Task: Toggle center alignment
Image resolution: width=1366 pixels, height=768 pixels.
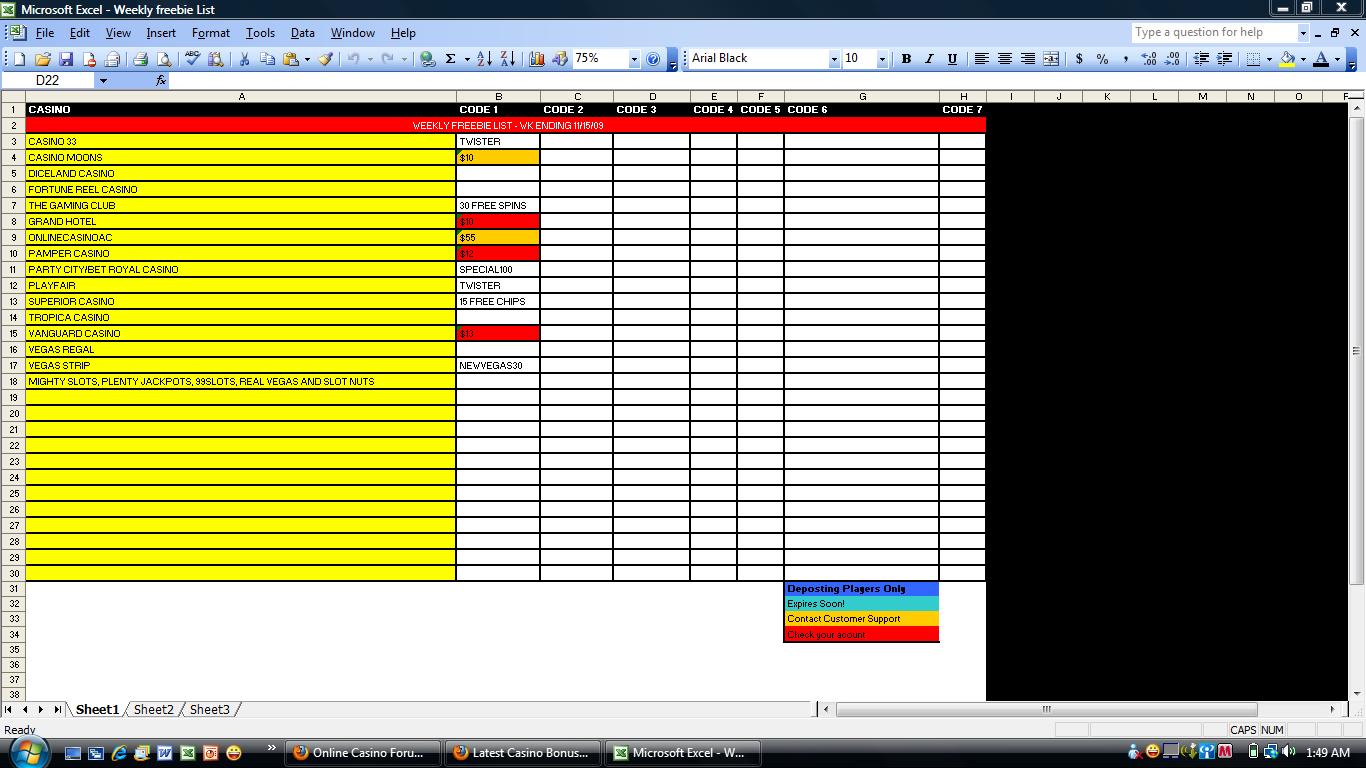Action: (1004, 59)
